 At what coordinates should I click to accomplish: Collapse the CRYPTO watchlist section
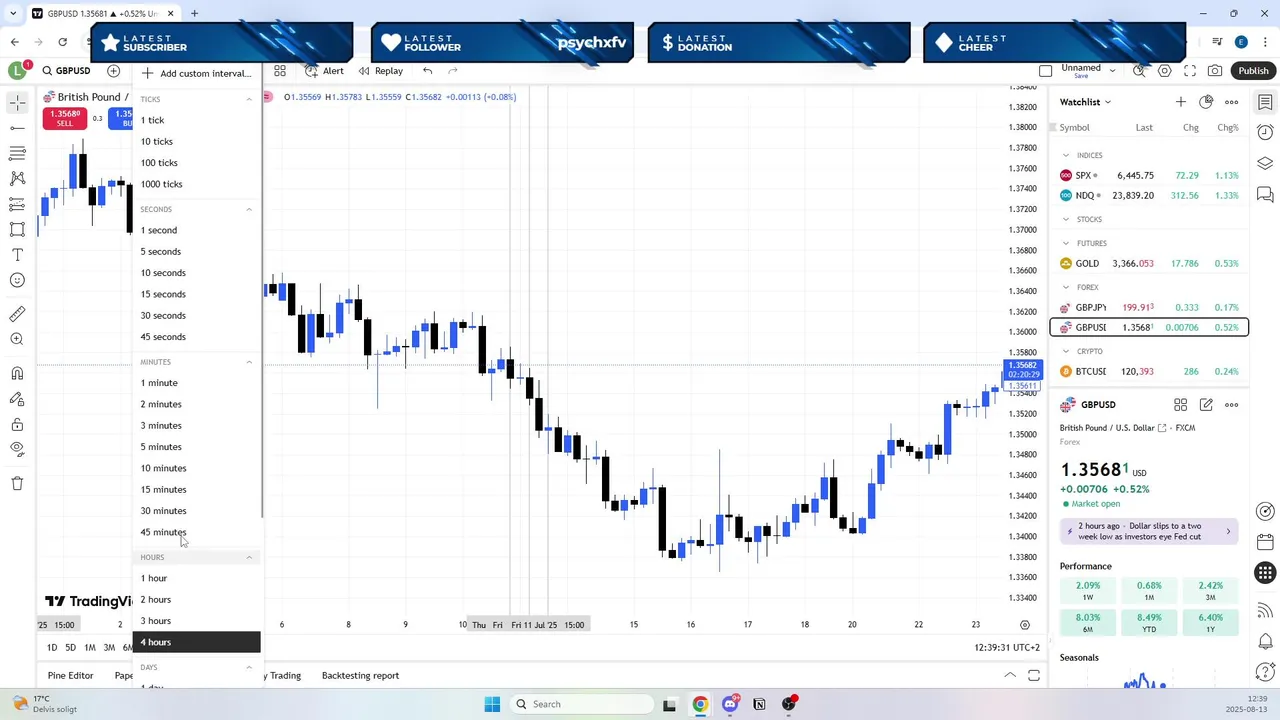click(x=1066, y=351)
